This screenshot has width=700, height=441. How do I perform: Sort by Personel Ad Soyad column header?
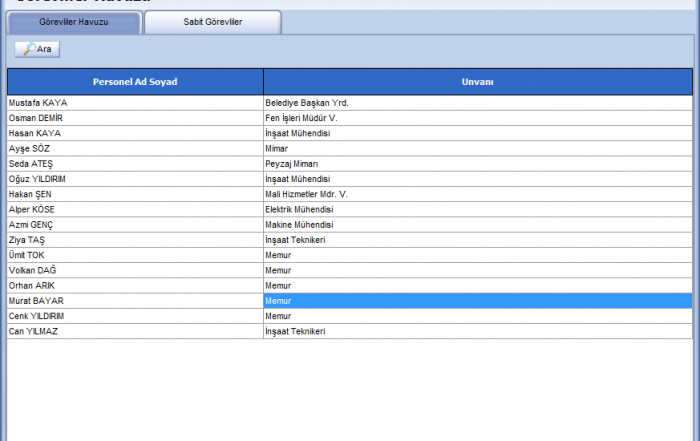tap(135, 81)
